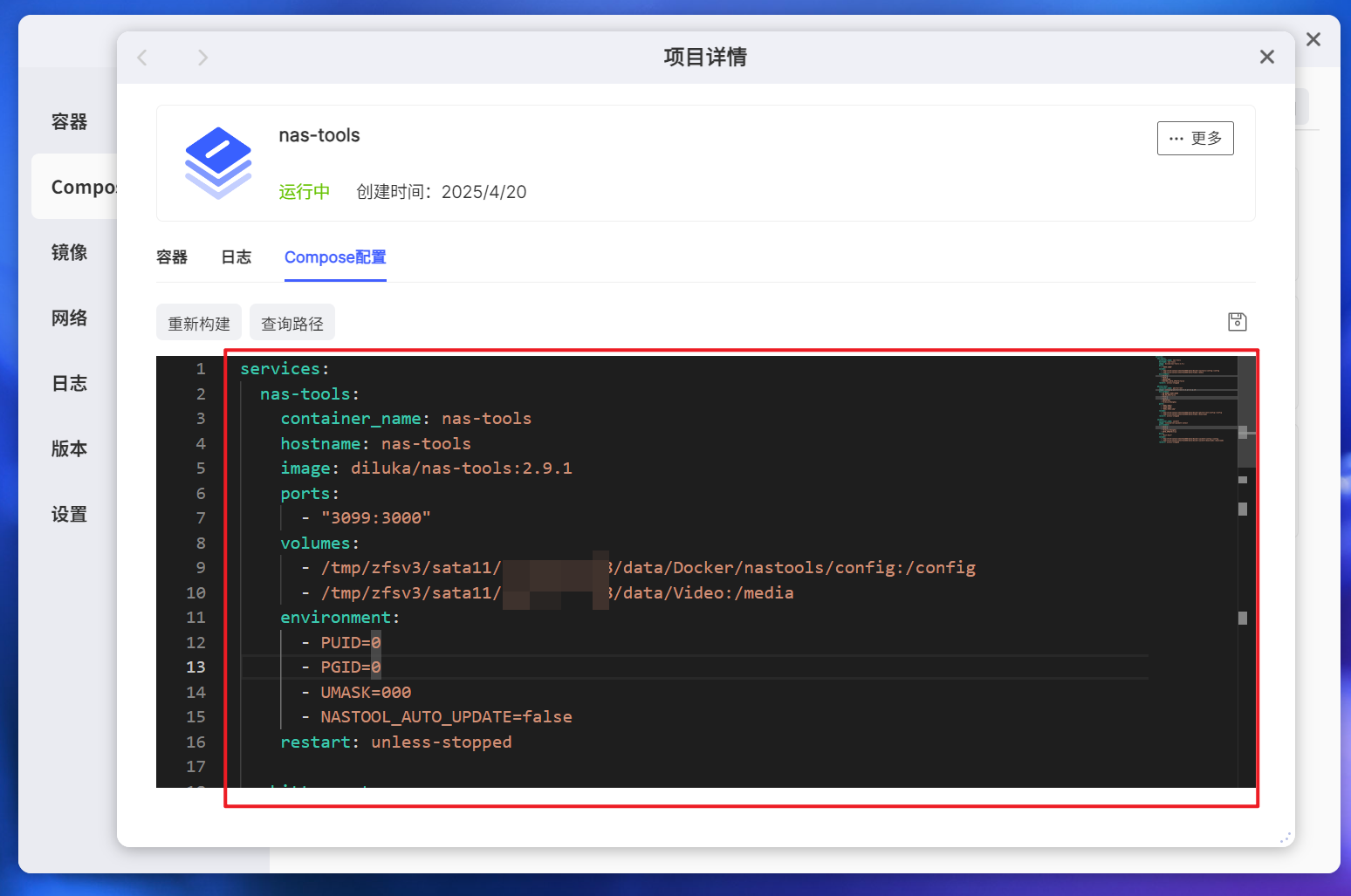The image size is (1351, 896).
Task: Click line 1 'services:' in editor
Action: [285, 368]
